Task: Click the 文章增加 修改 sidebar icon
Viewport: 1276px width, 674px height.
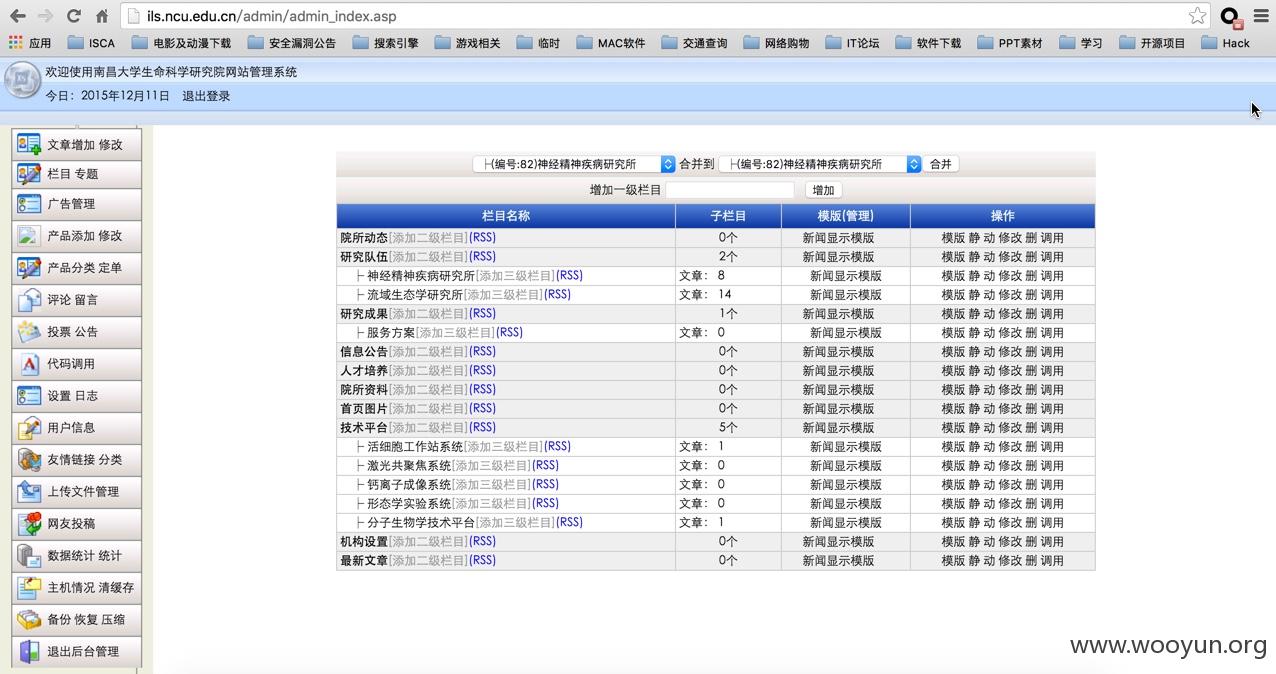Action: (x=29, y=145)
